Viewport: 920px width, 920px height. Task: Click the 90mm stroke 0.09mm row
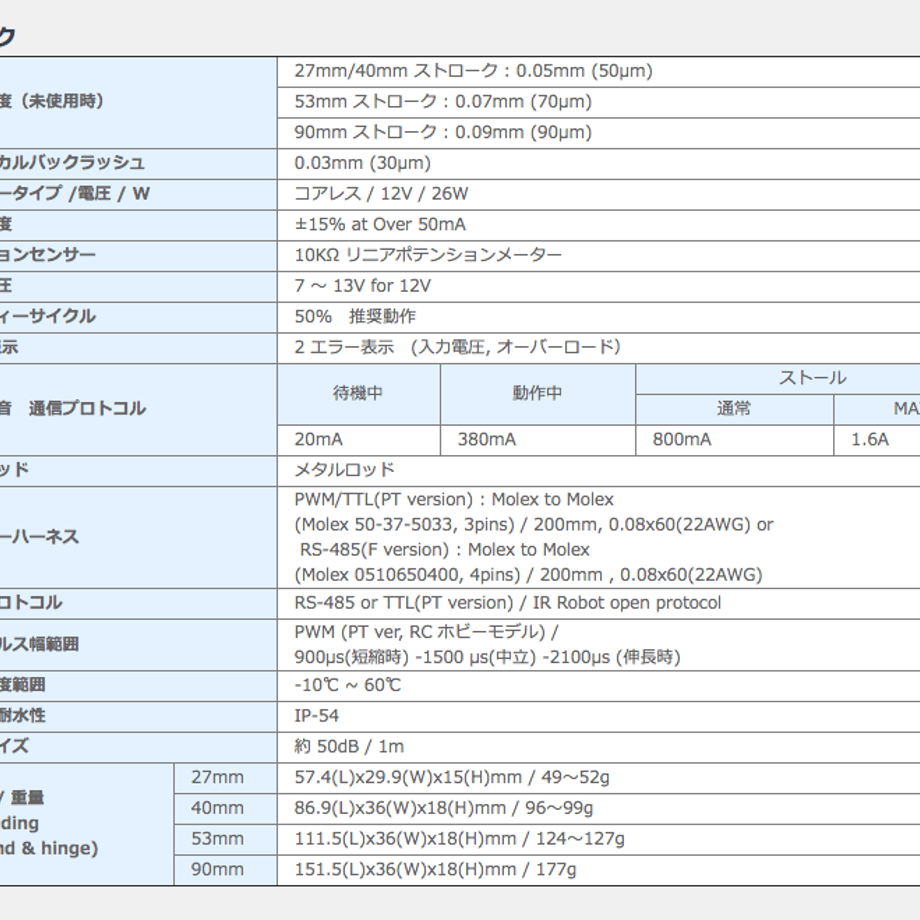click(598, 133)
